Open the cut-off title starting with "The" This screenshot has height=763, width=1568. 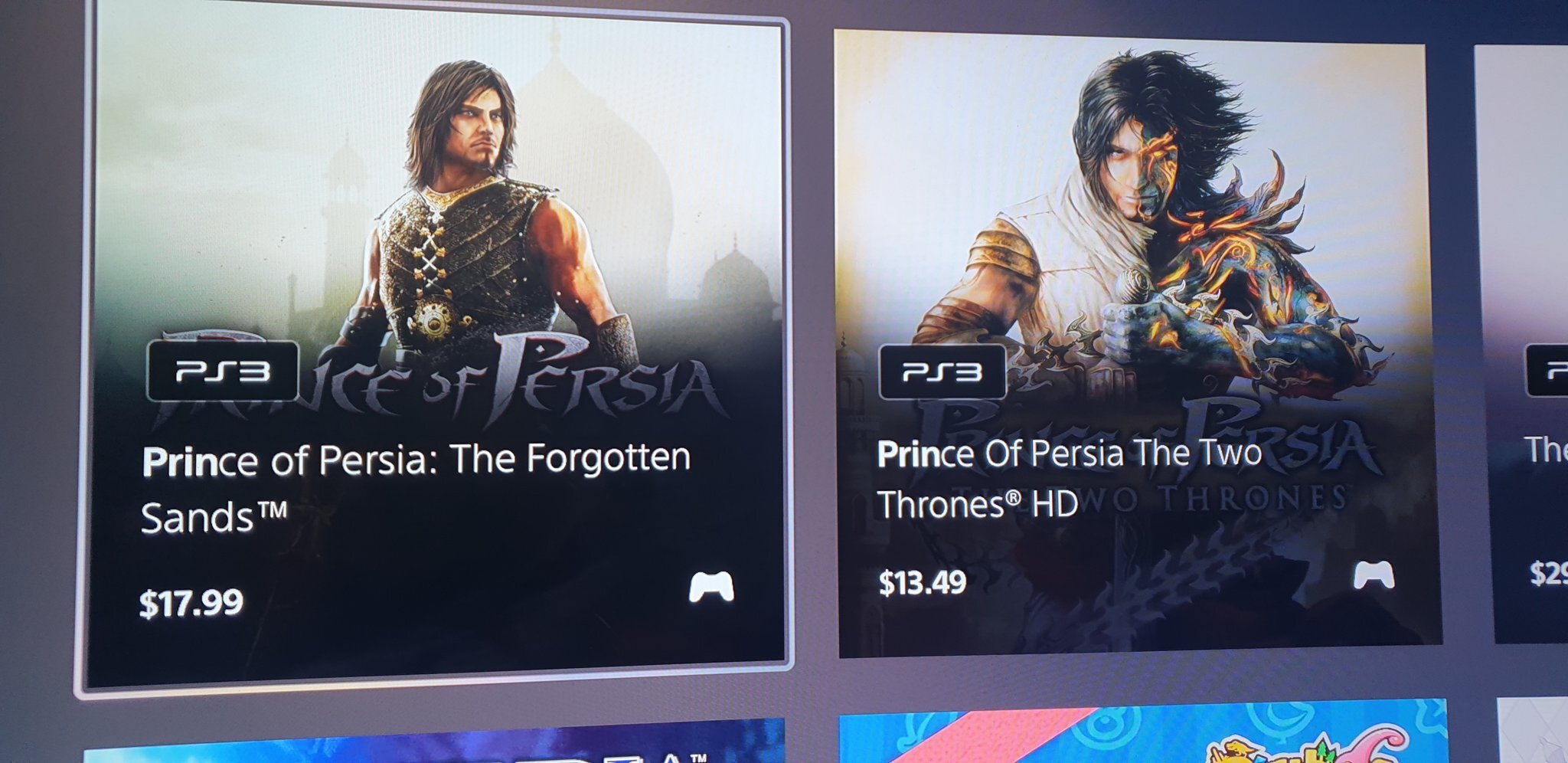click(1545, 450)
